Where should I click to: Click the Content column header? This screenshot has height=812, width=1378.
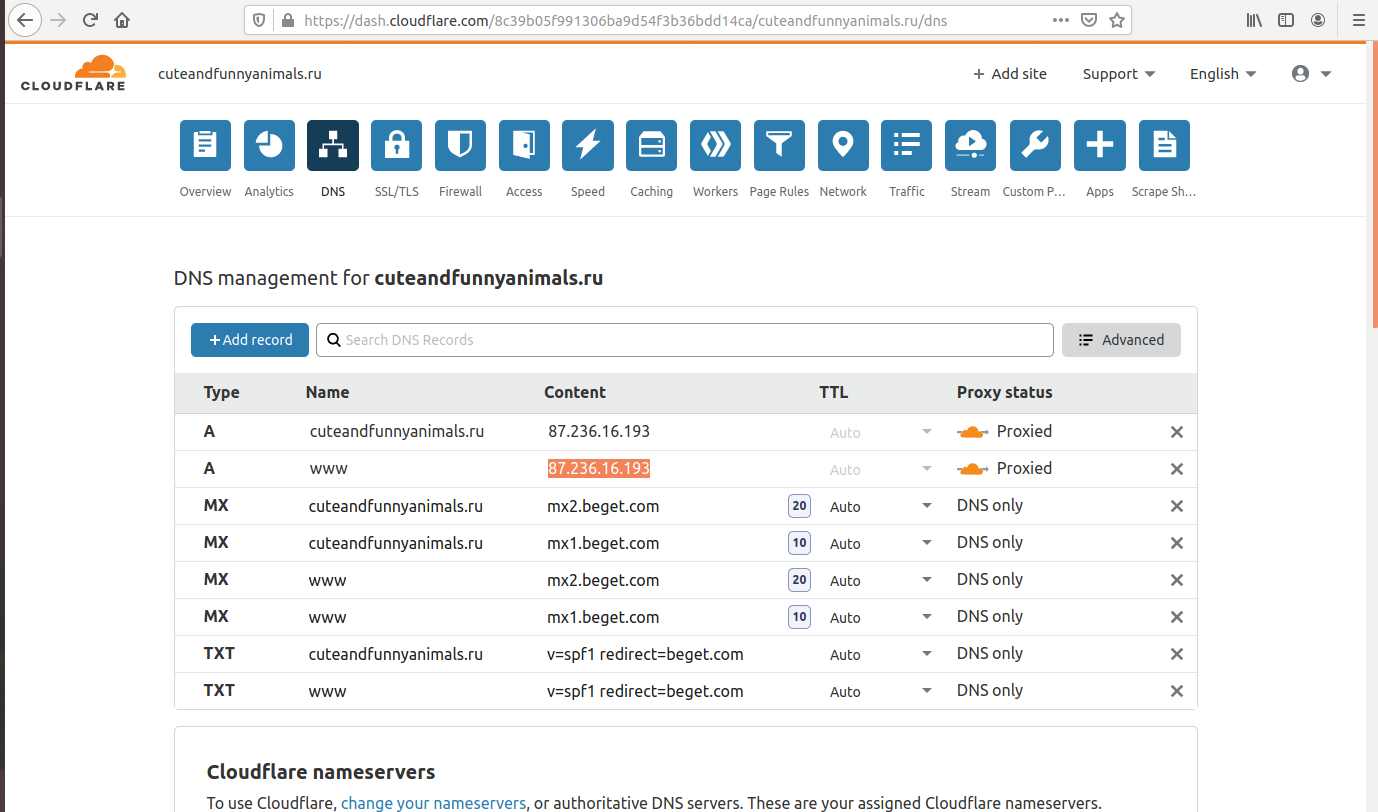coord(575,392)
